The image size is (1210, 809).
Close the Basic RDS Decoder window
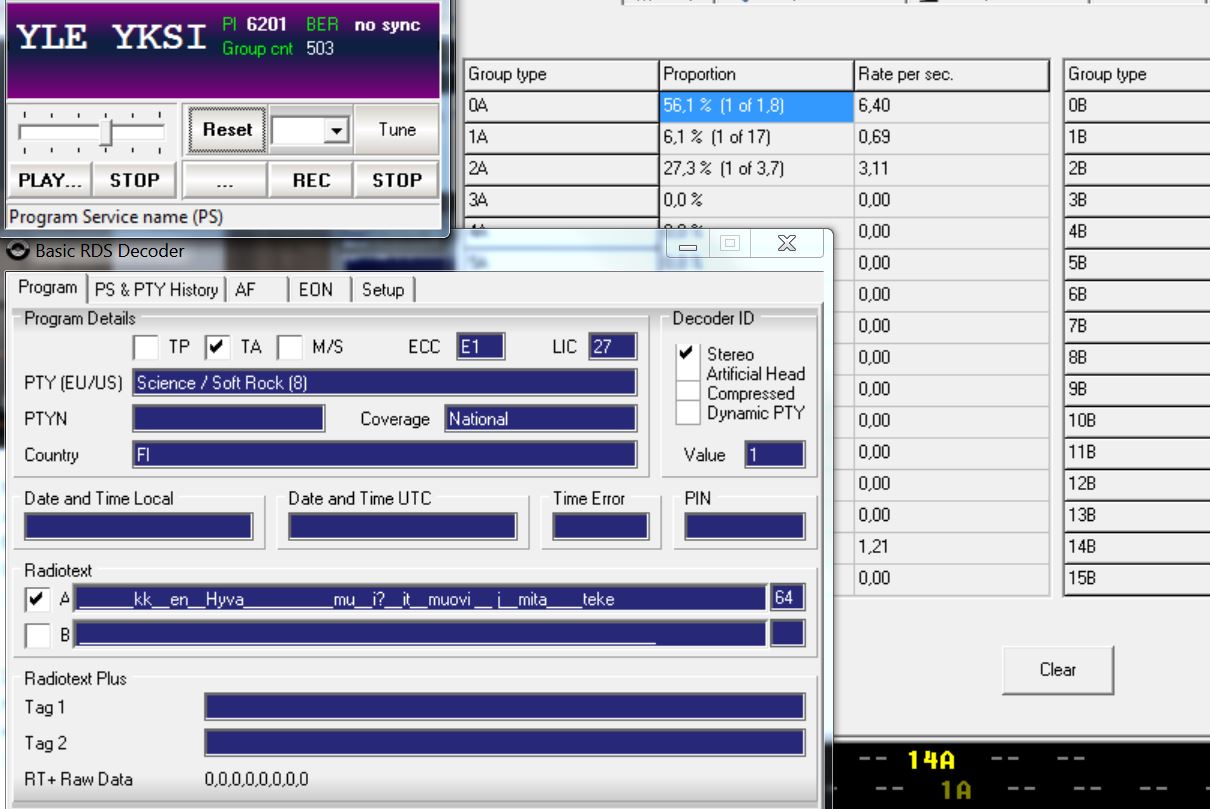787,244
